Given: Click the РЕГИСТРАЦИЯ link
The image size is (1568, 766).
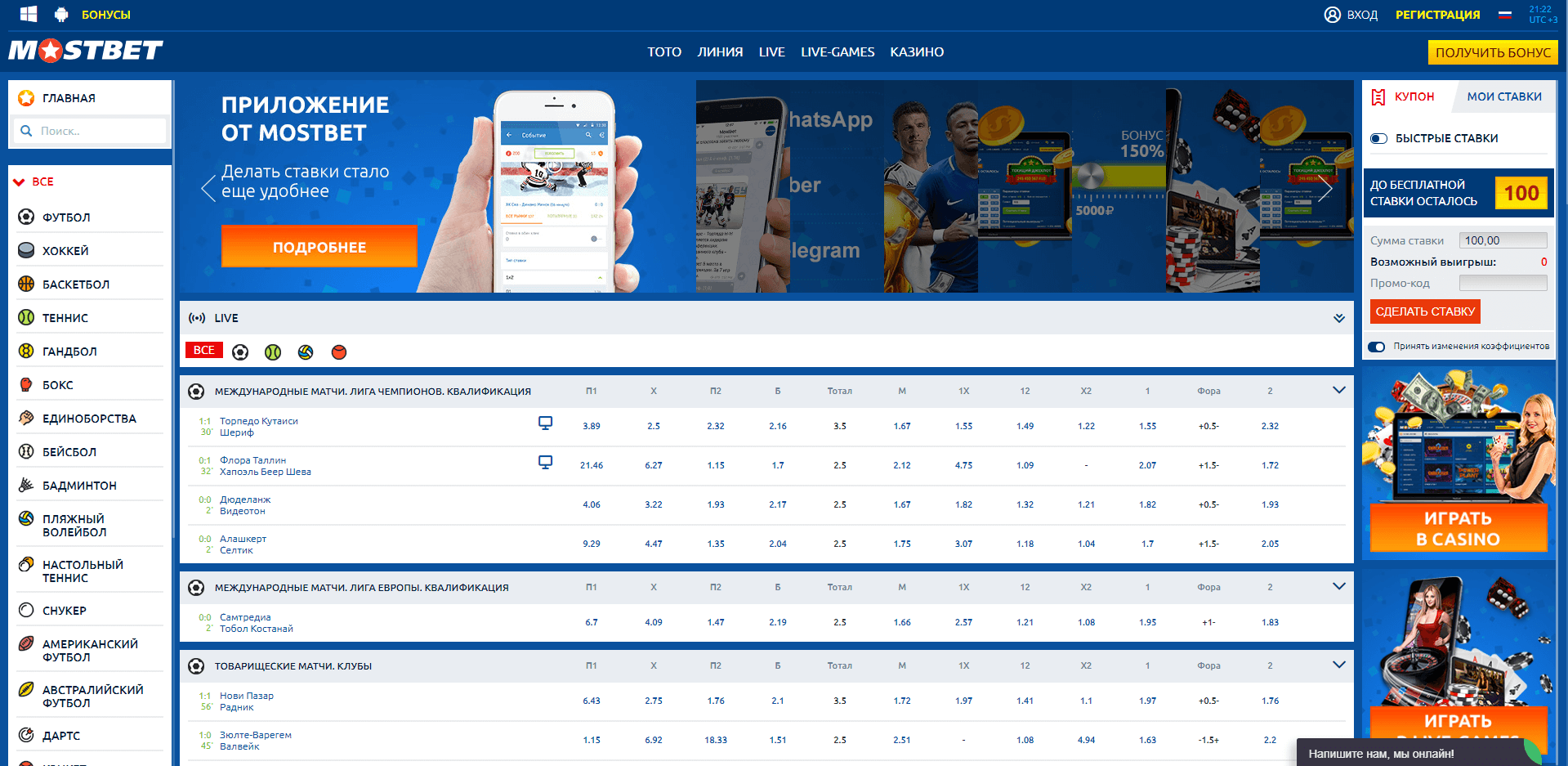Looking at the screenshot, I should (1437, 15).
